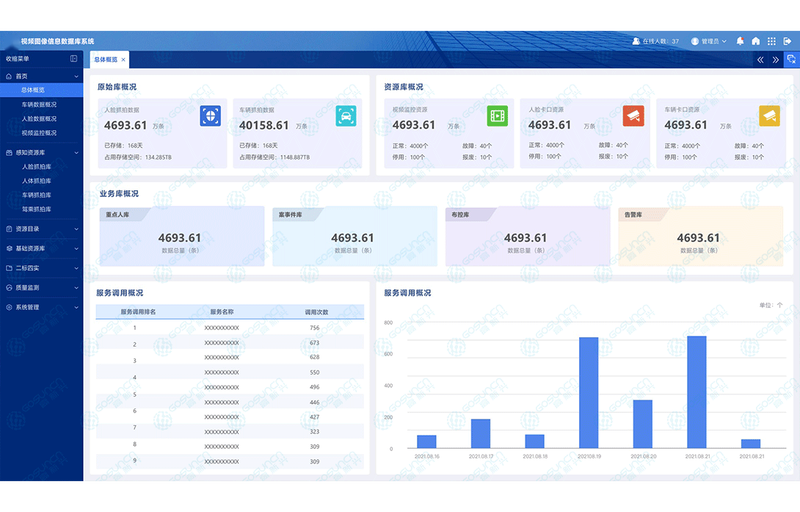This screenshot has width=800, height=512.
Task: Click the orange camera icon in 人脸卡口资源 card
Action: click(634, 116)
